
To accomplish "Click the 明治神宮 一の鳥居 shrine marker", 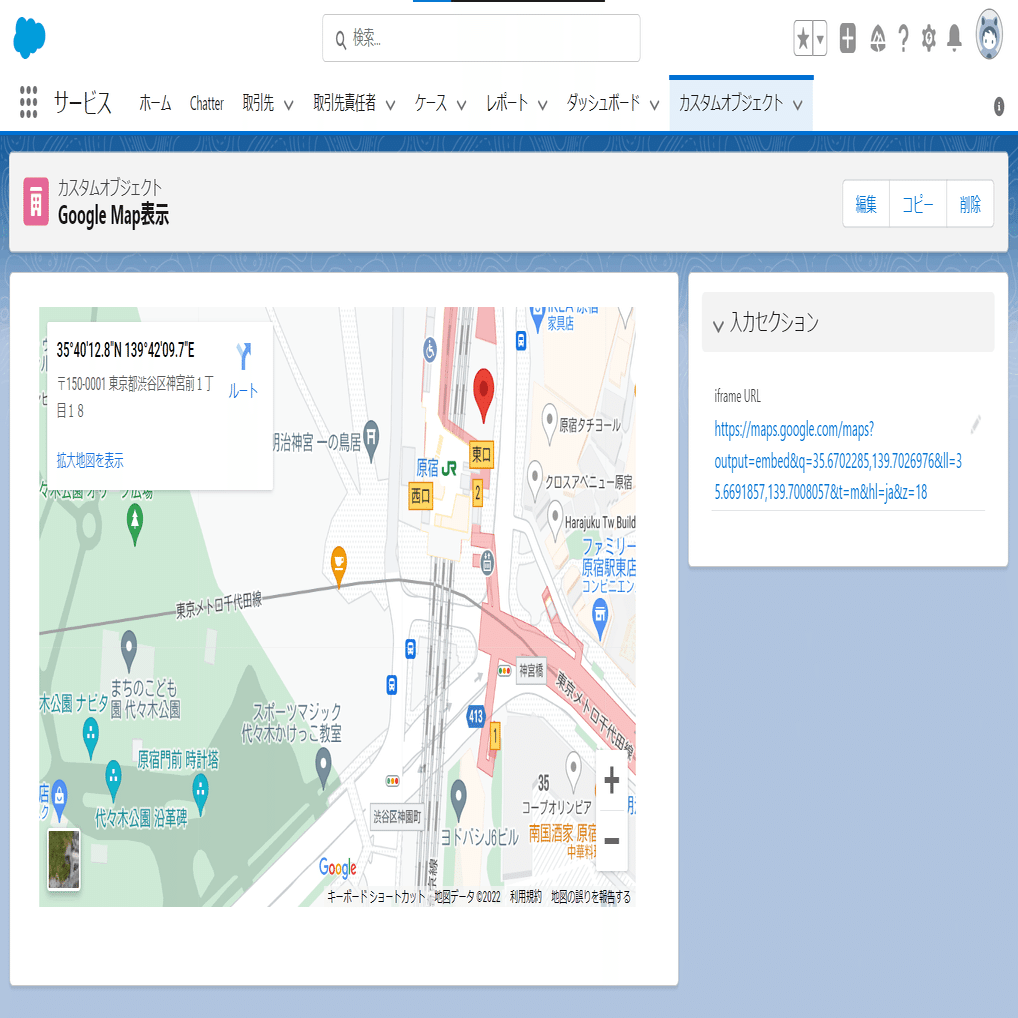I will point(371,441).
